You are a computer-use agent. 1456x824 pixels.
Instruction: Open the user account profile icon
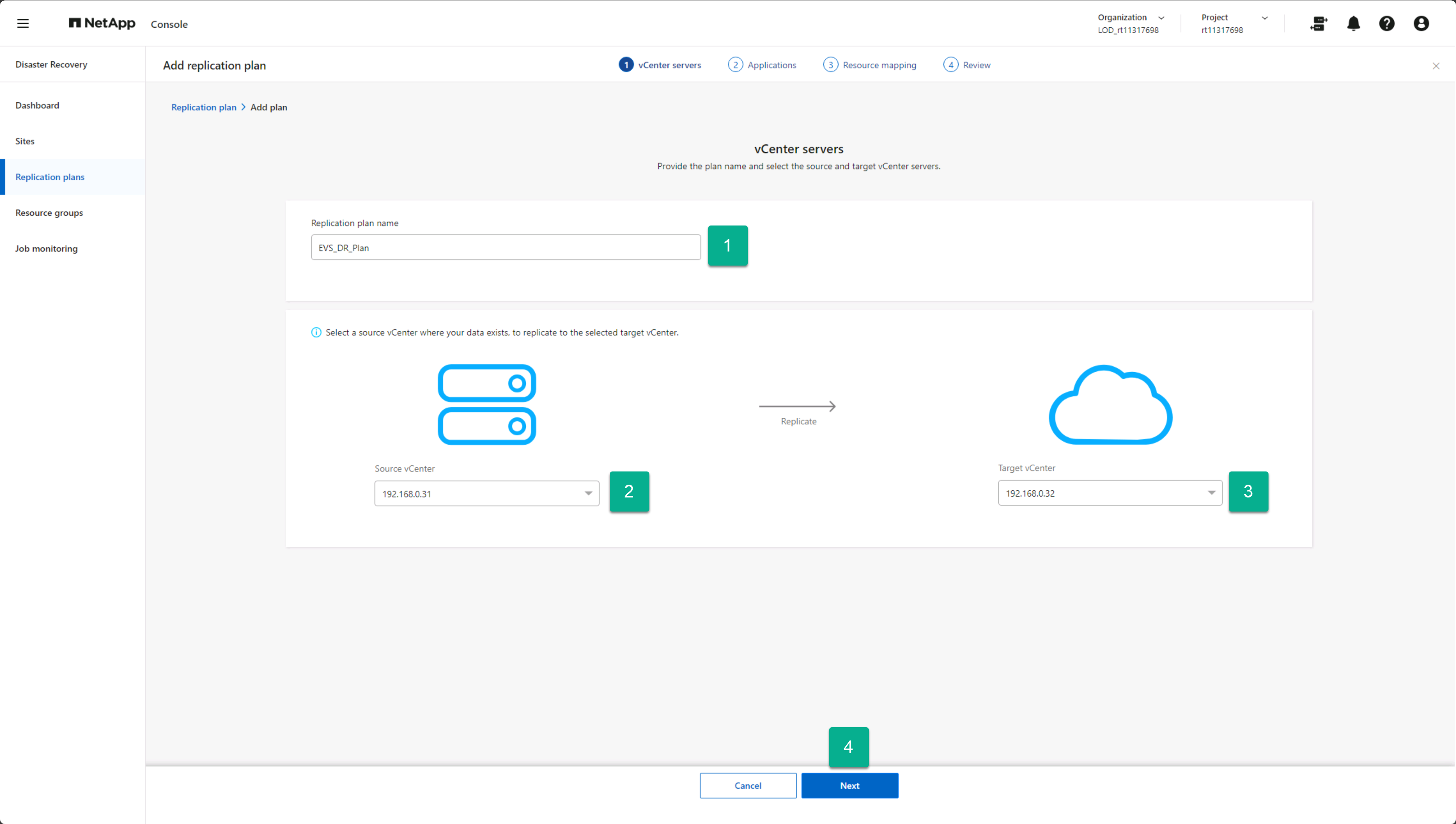tap(1421, 23)
